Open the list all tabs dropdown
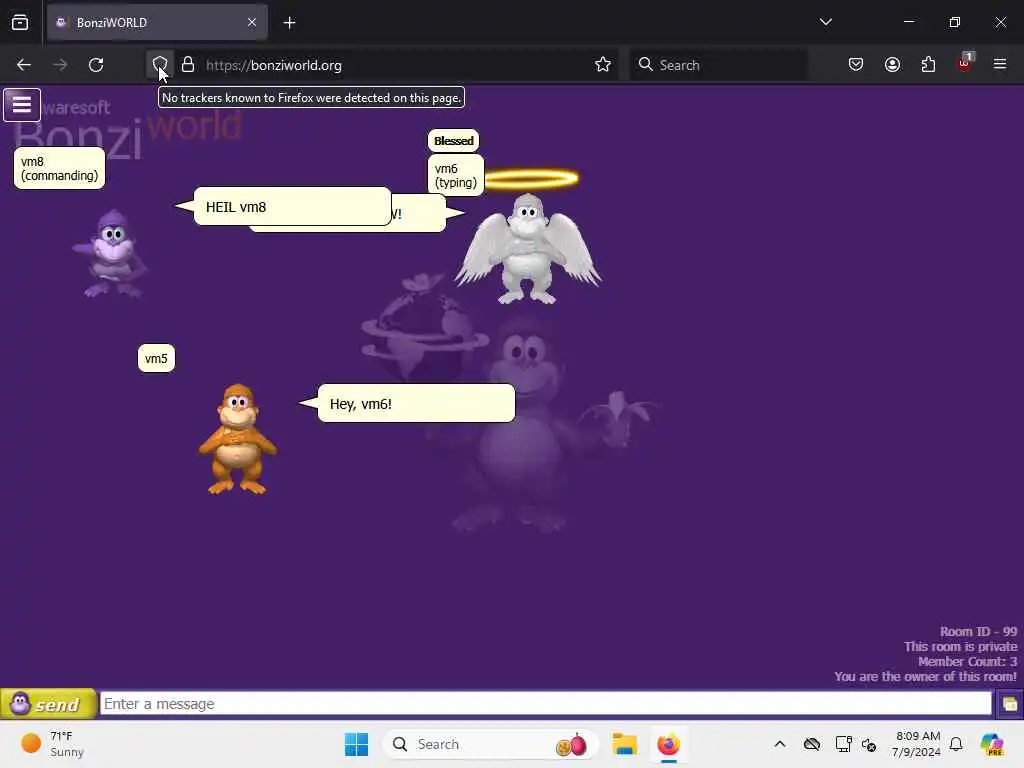The width and height of the screenshot is (1024, 768). click(825, 22)
